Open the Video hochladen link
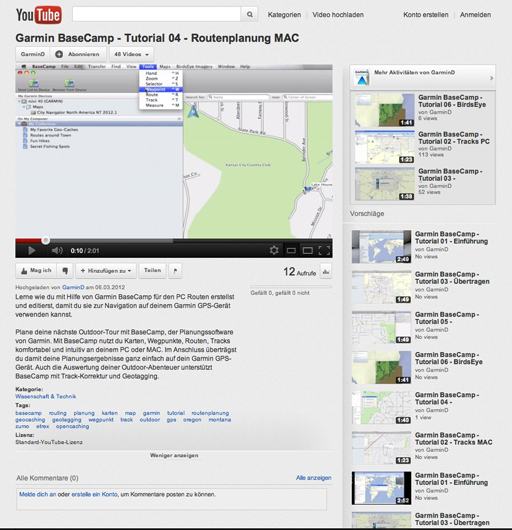This screenshot has height=530, width=512. point(338,15)
